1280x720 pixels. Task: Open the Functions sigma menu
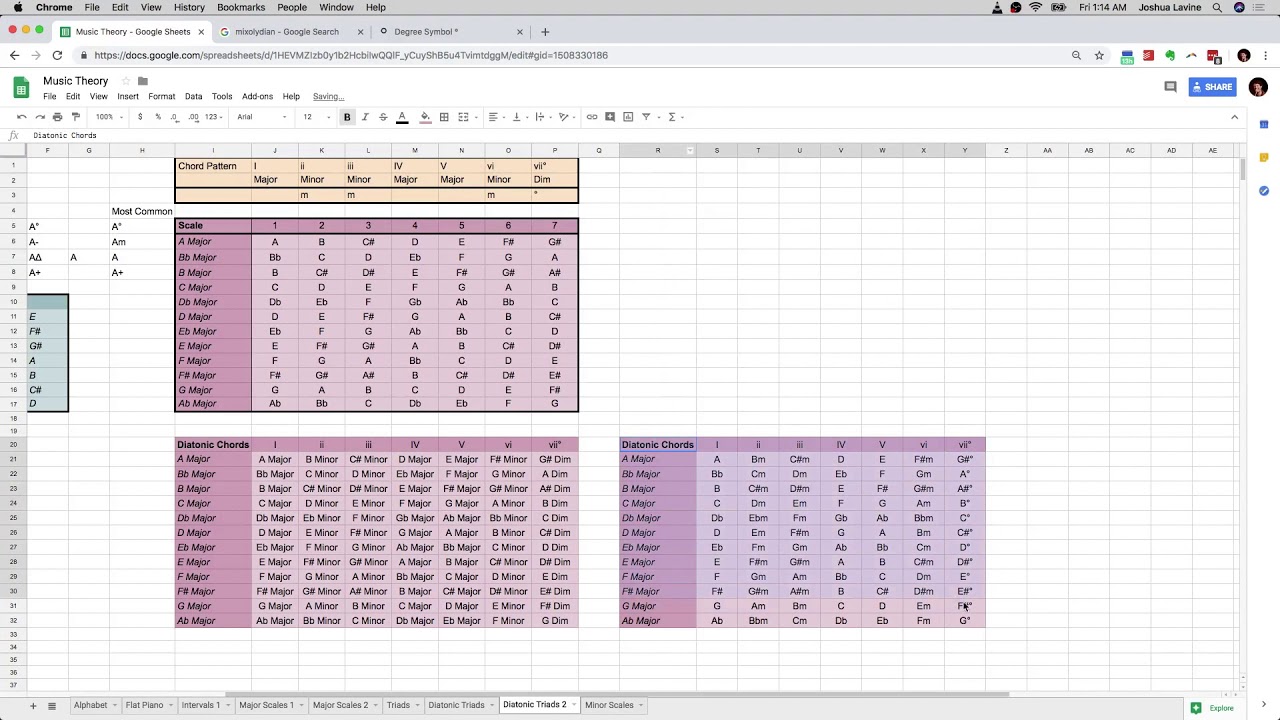(674, 117)
